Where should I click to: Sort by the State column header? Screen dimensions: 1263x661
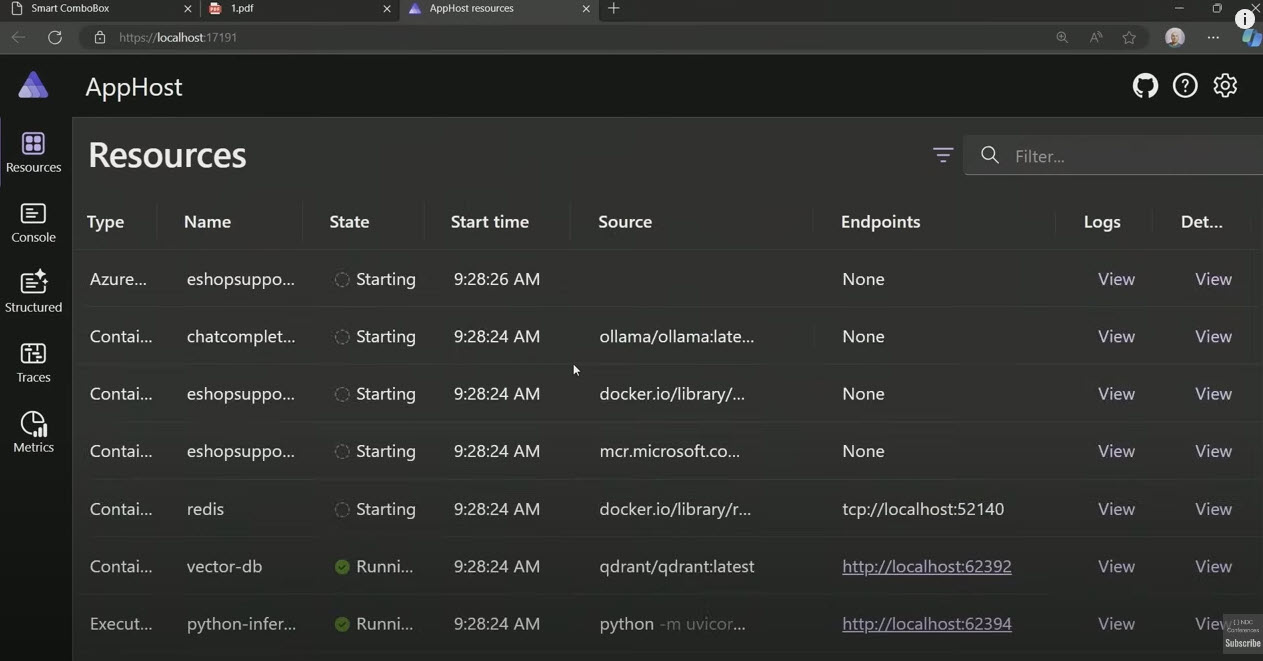[349, 222]
